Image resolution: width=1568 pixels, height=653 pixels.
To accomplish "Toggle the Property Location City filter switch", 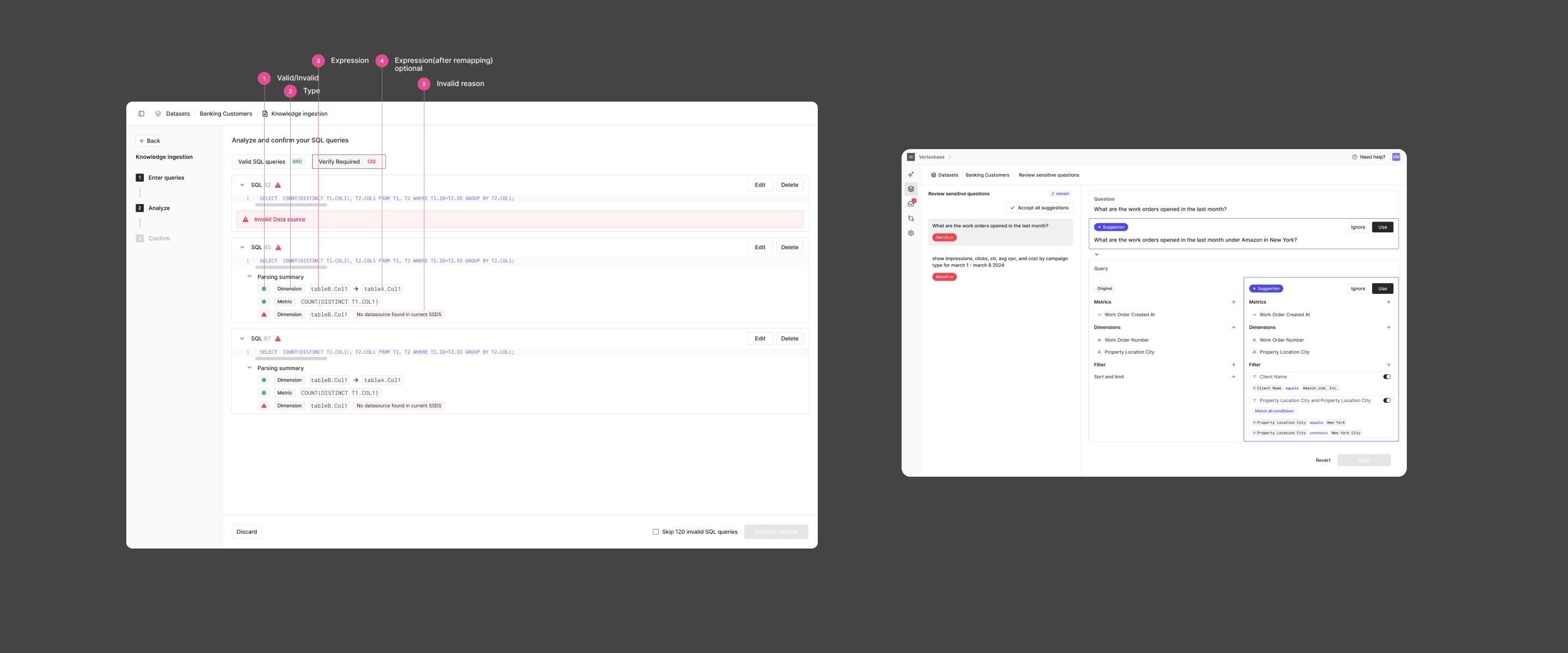I will click(x=1387, y=401).
